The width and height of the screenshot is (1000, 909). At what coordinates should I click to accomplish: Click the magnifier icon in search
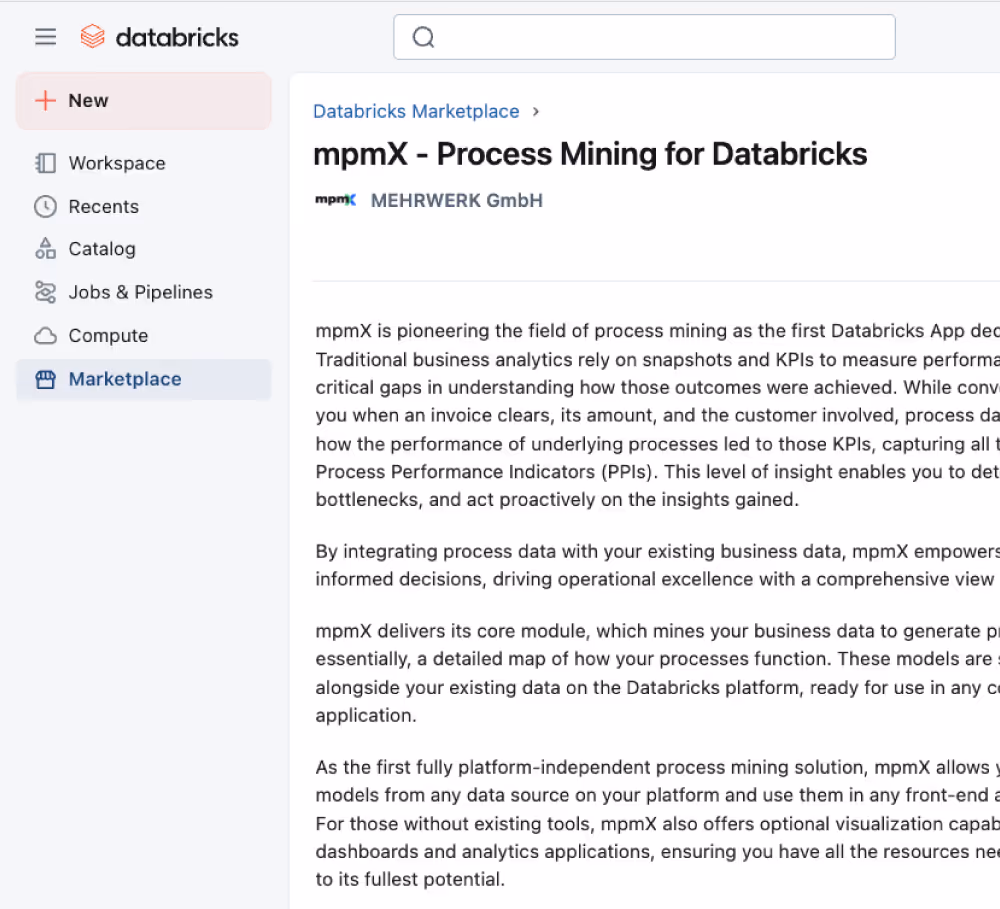pos(423,38)
